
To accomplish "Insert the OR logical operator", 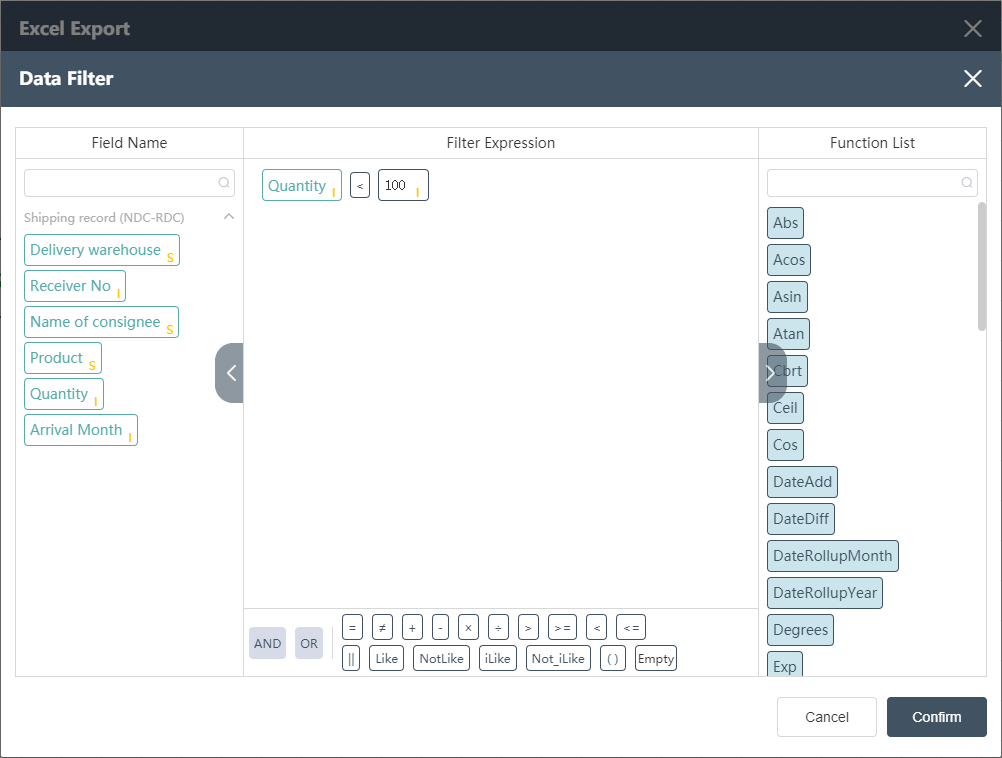I will coord(309,643).
